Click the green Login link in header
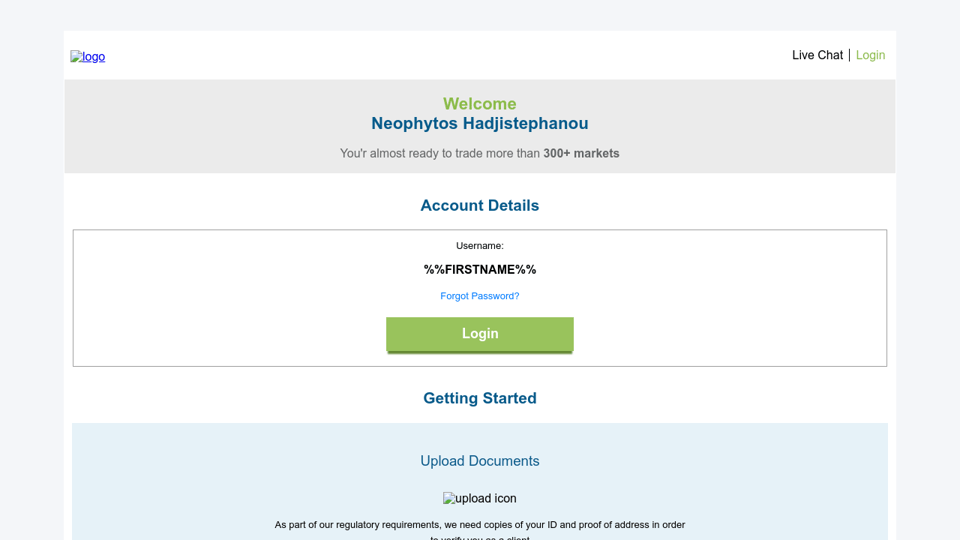This screenshot has height=540, width=960. pyautogui.click(x=870, y=55)
